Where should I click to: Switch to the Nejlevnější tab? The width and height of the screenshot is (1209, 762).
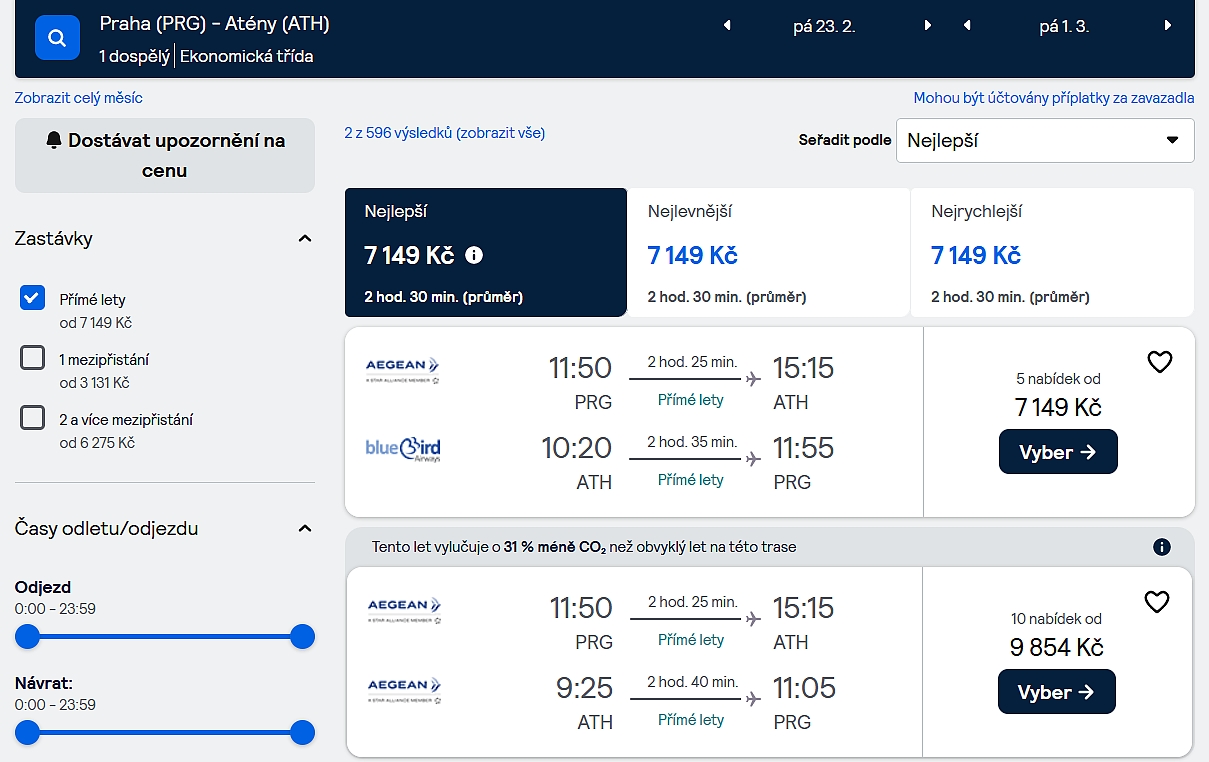point(768,252)
